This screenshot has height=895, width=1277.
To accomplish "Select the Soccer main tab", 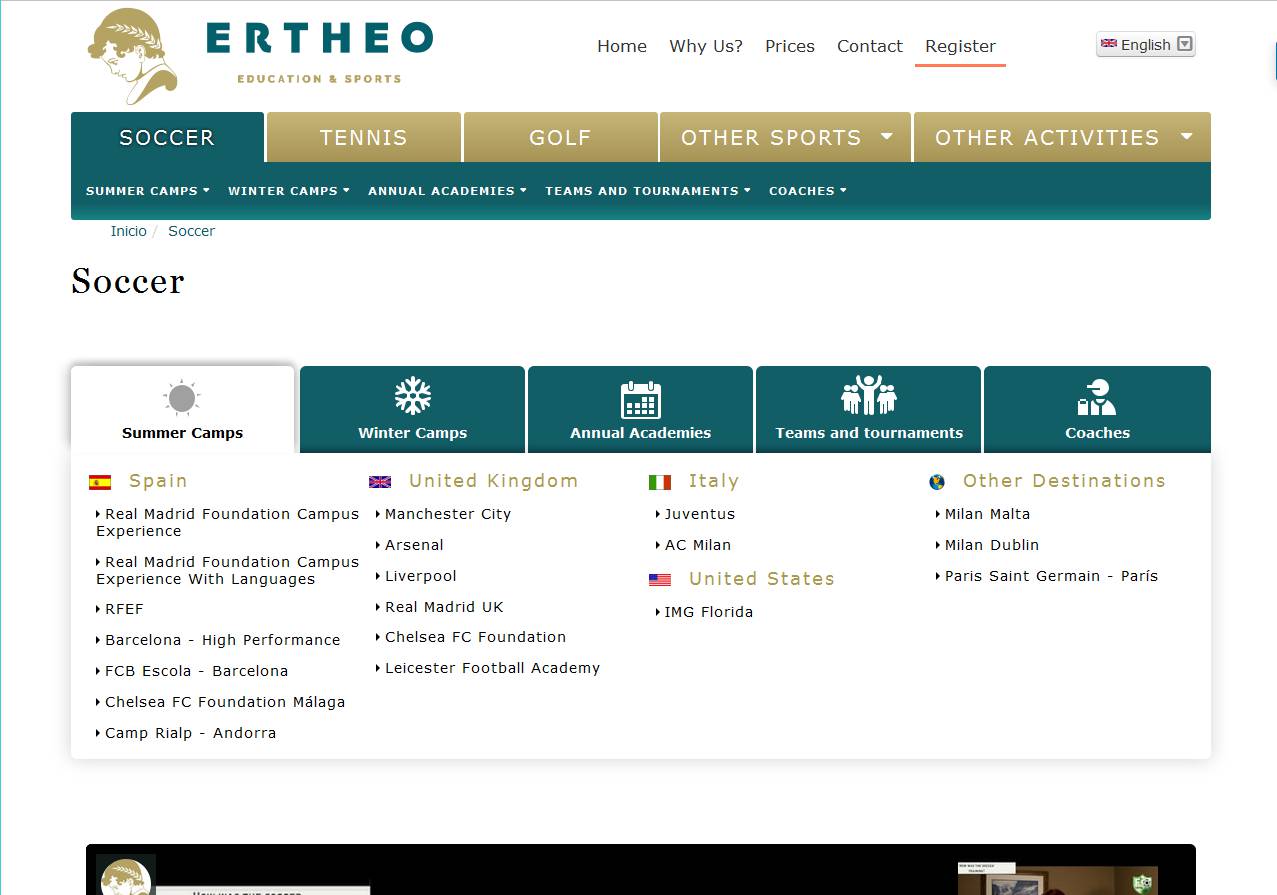I will (167, 137).
